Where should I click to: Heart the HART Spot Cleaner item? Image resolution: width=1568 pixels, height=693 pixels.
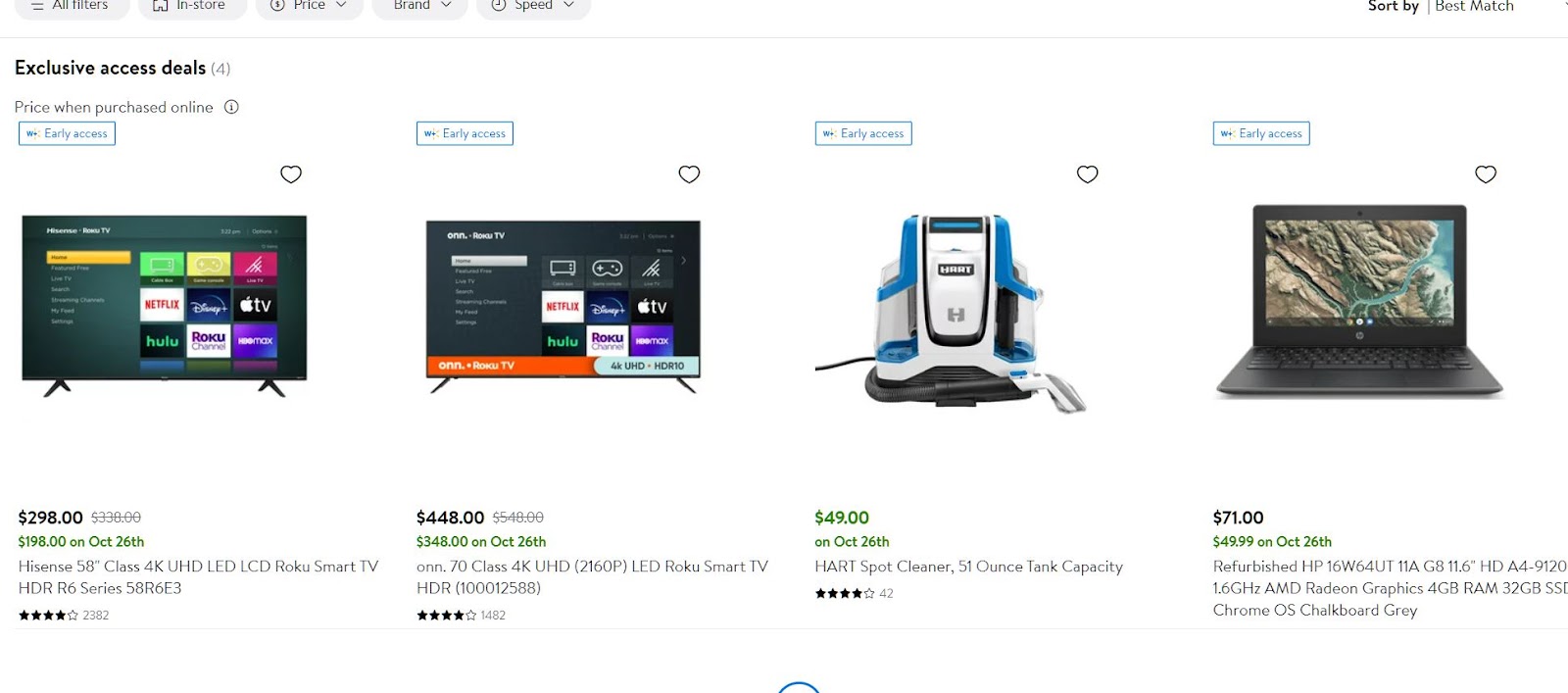point(1088,174)
